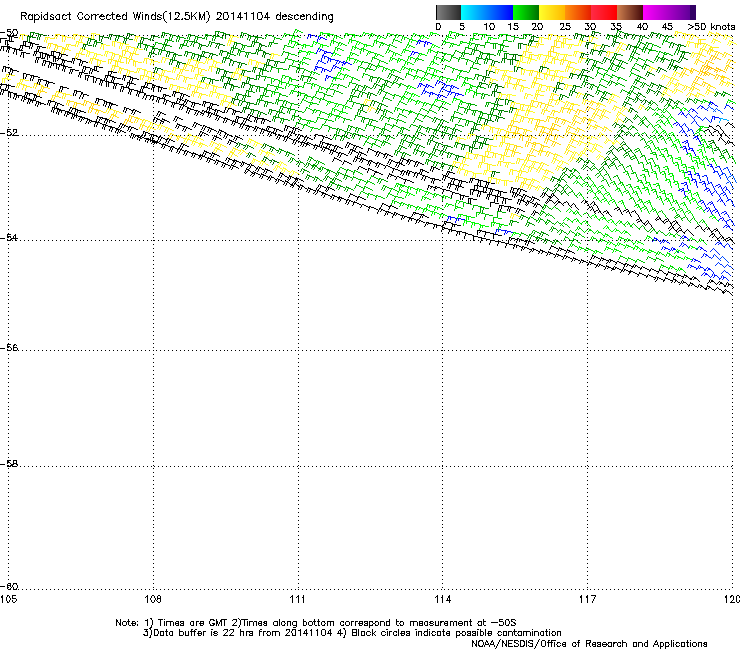This screenshot has height=650, width=740.
Task: Click the latitude label -52
Action: point(9,132)
